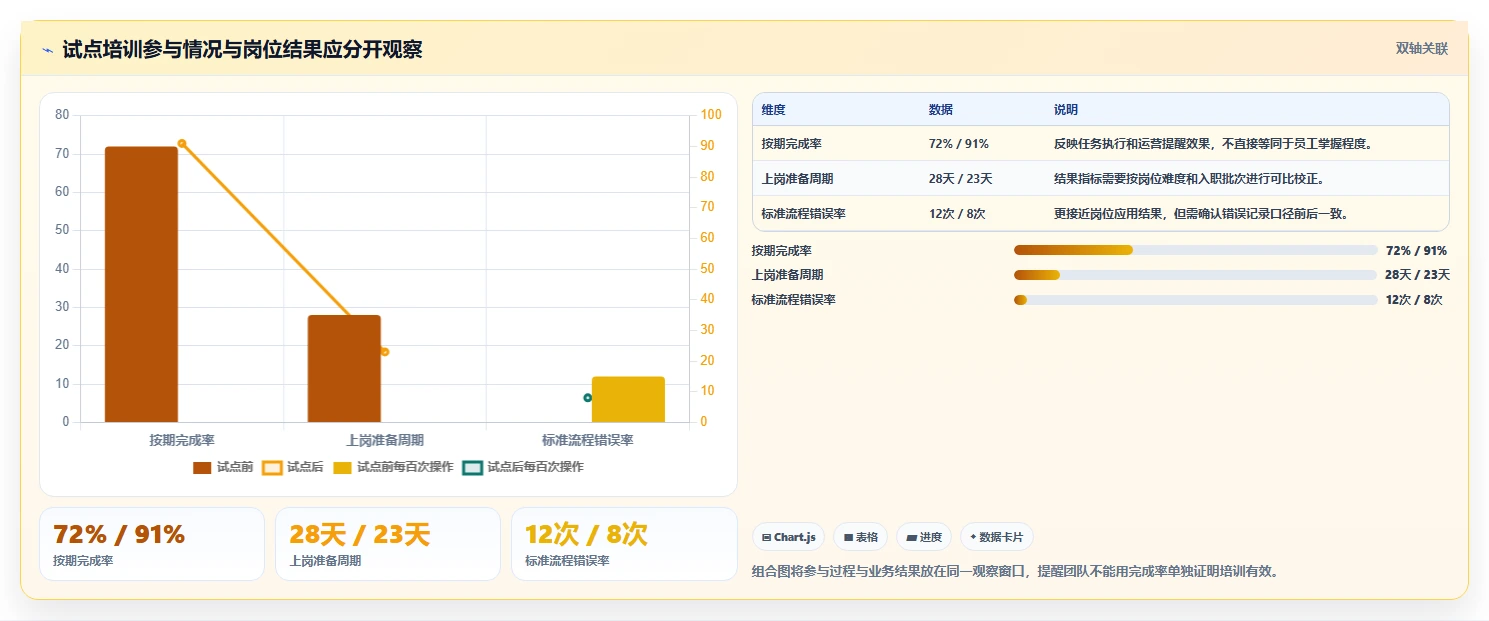Select the 表格 chip
Viewport: 1489px width, 621px height.
(x=861, y=537)
